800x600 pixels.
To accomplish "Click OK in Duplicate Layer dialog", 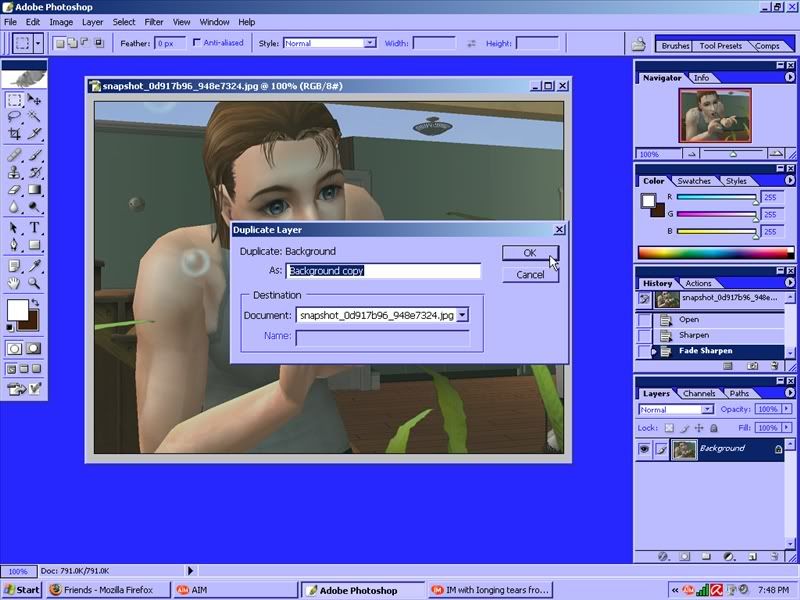I will (x=530, y=253).
